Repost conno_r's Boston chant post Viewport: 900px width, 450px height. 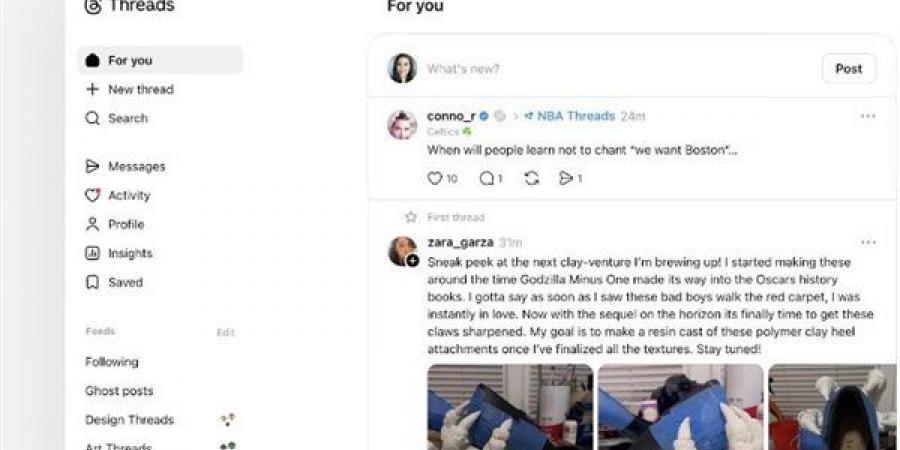tap(532, 179)
